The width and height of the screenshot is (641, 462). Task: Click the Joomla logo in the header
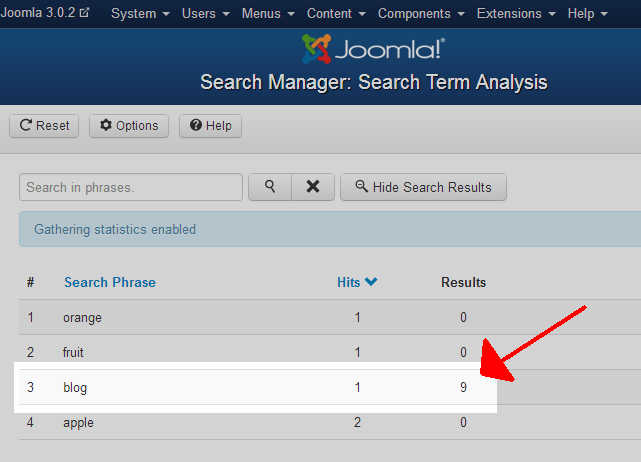373,49
